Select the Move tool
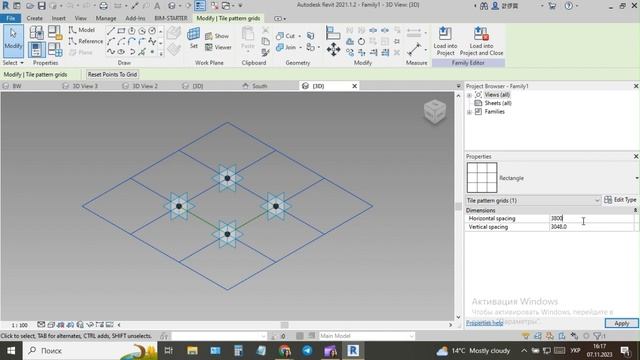This screenshot has height=360, width=640. [333, 49]
